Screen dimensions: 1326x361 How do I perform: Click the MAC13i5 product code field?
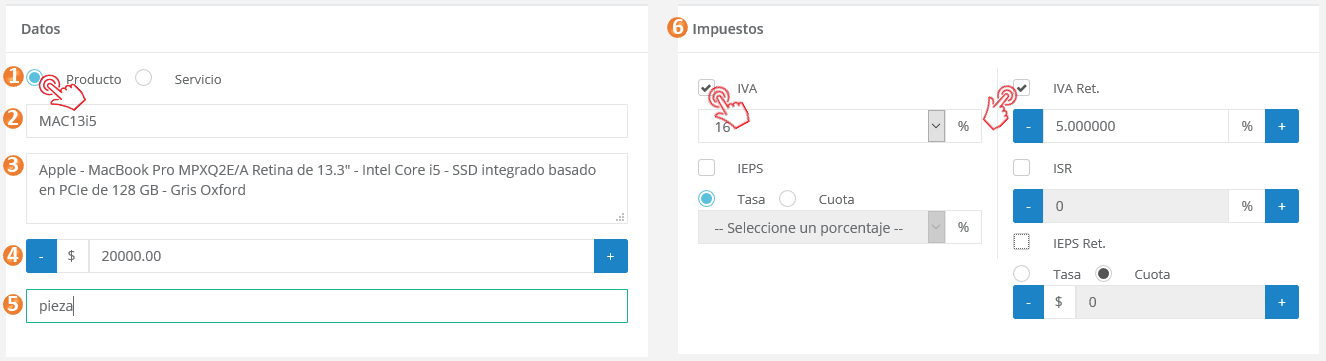pyautogui.click(x=327, y=121)
